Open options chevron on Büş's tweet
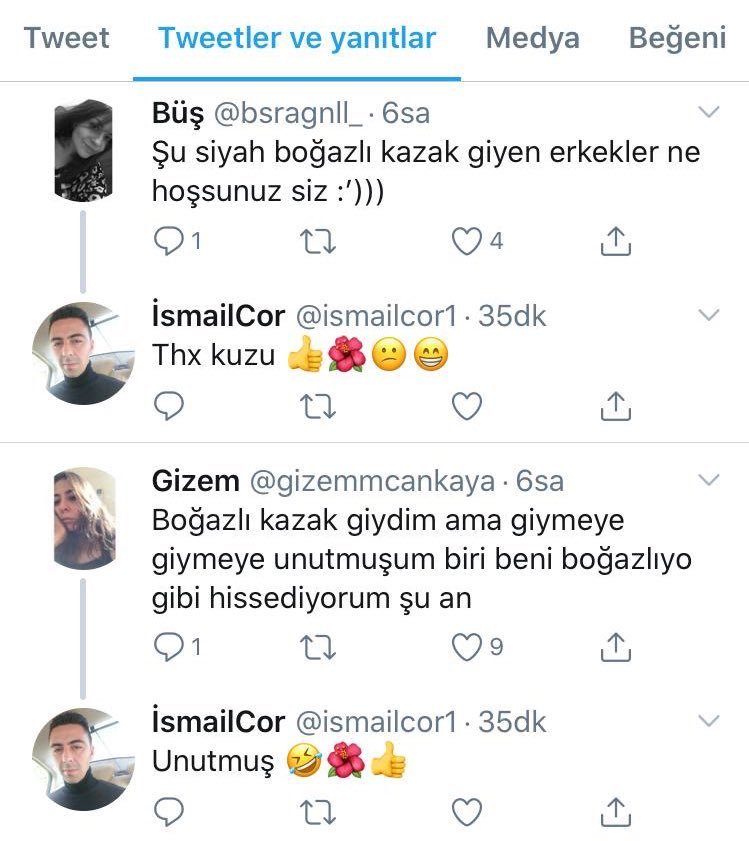Image resolution: width=749 pixels, height=841 pixels. point(708,110)
